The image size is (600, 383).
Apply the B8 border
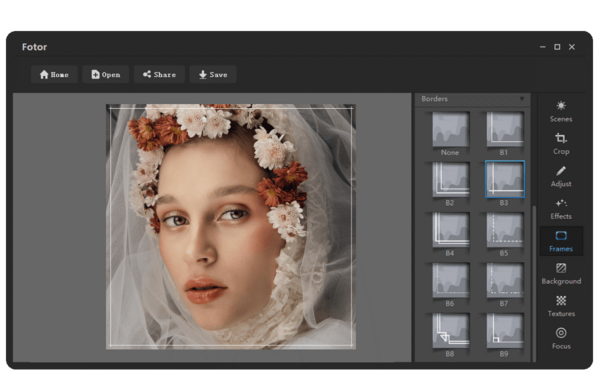[x=450, y=331]
